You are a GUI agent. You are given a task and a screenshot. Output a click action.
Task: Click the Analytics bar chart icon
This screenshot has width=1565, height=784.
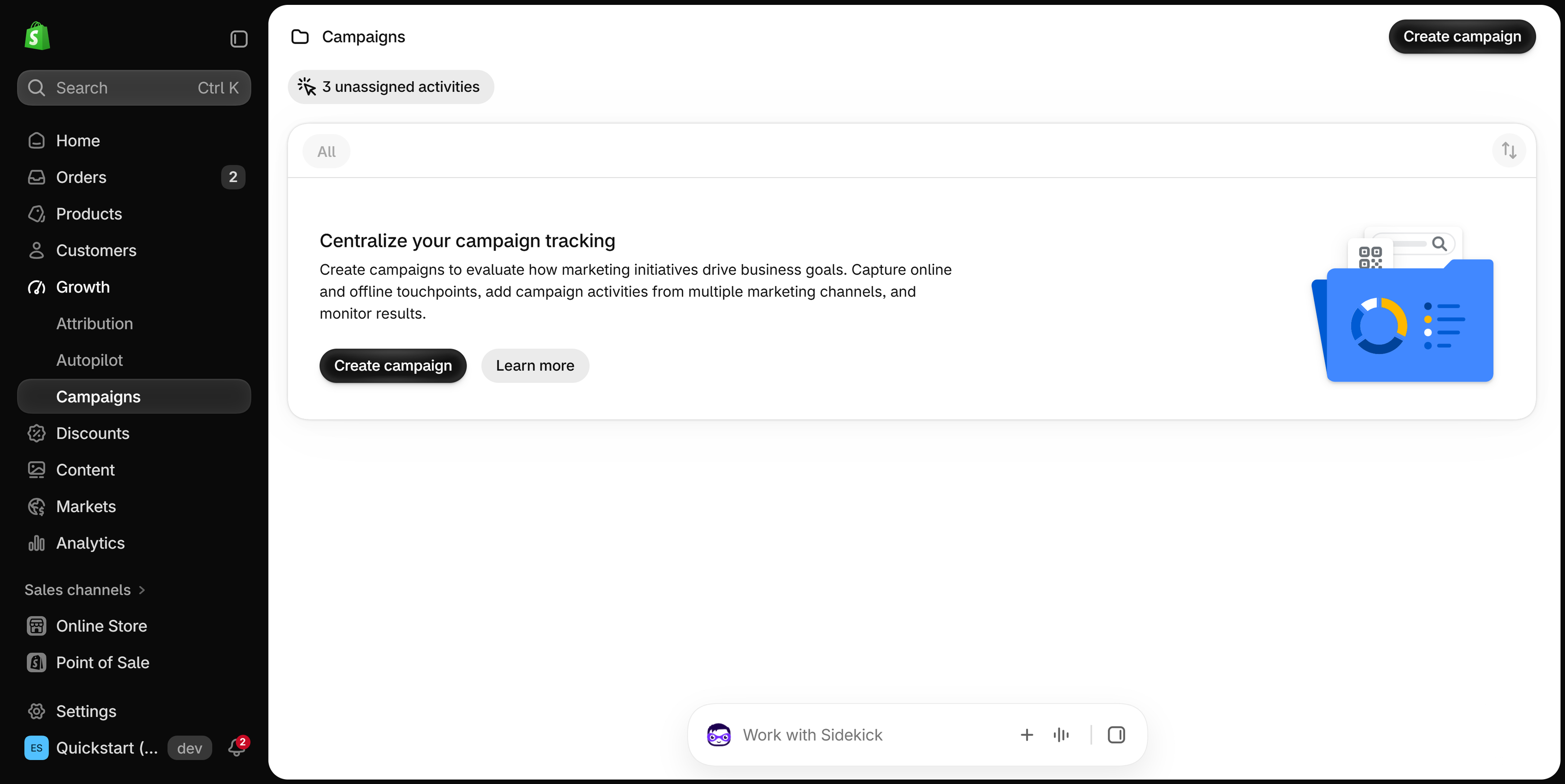pos(37,543)
